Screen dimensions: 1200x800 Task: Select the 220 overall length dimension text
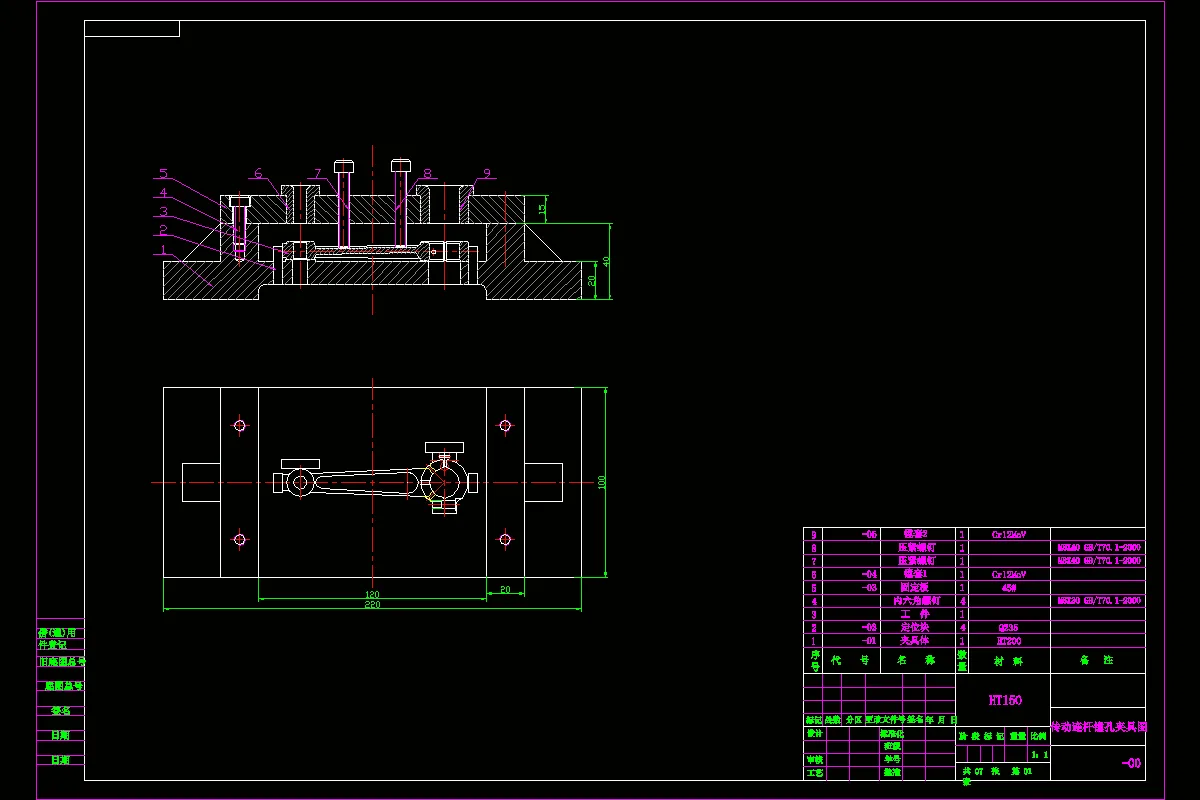click(x=371, y=605)
